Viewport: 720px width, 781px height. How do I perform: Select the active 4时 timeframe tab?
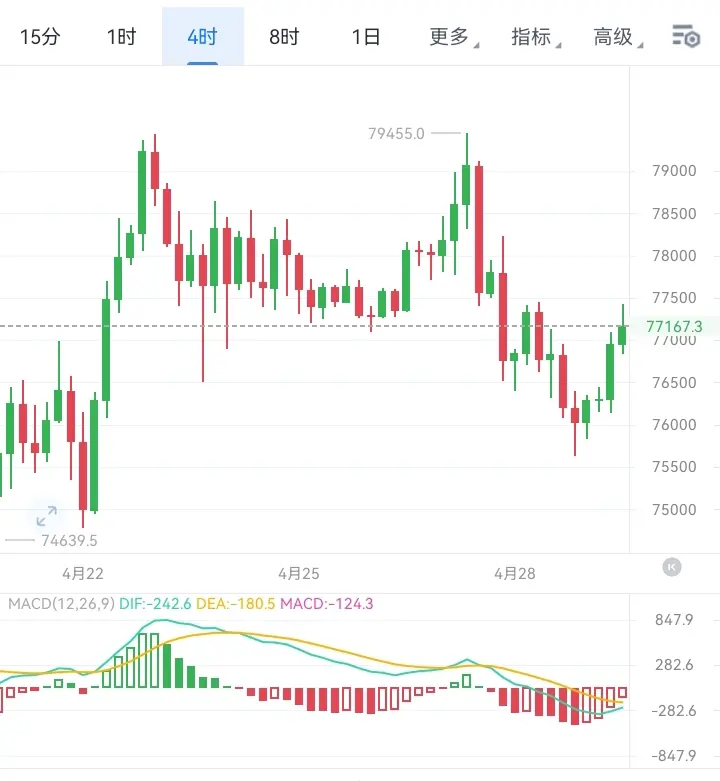tap(203, 36)
